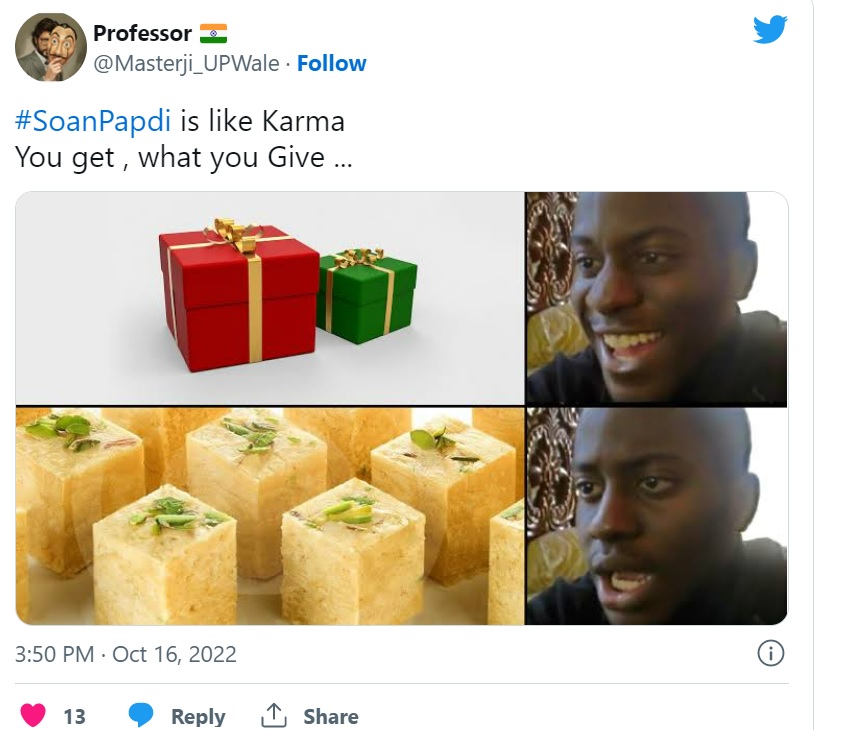Viewport: 857px width, 730px height.
Task: Click the Indian flag emoji beside Professor
Action: (213, 33)
